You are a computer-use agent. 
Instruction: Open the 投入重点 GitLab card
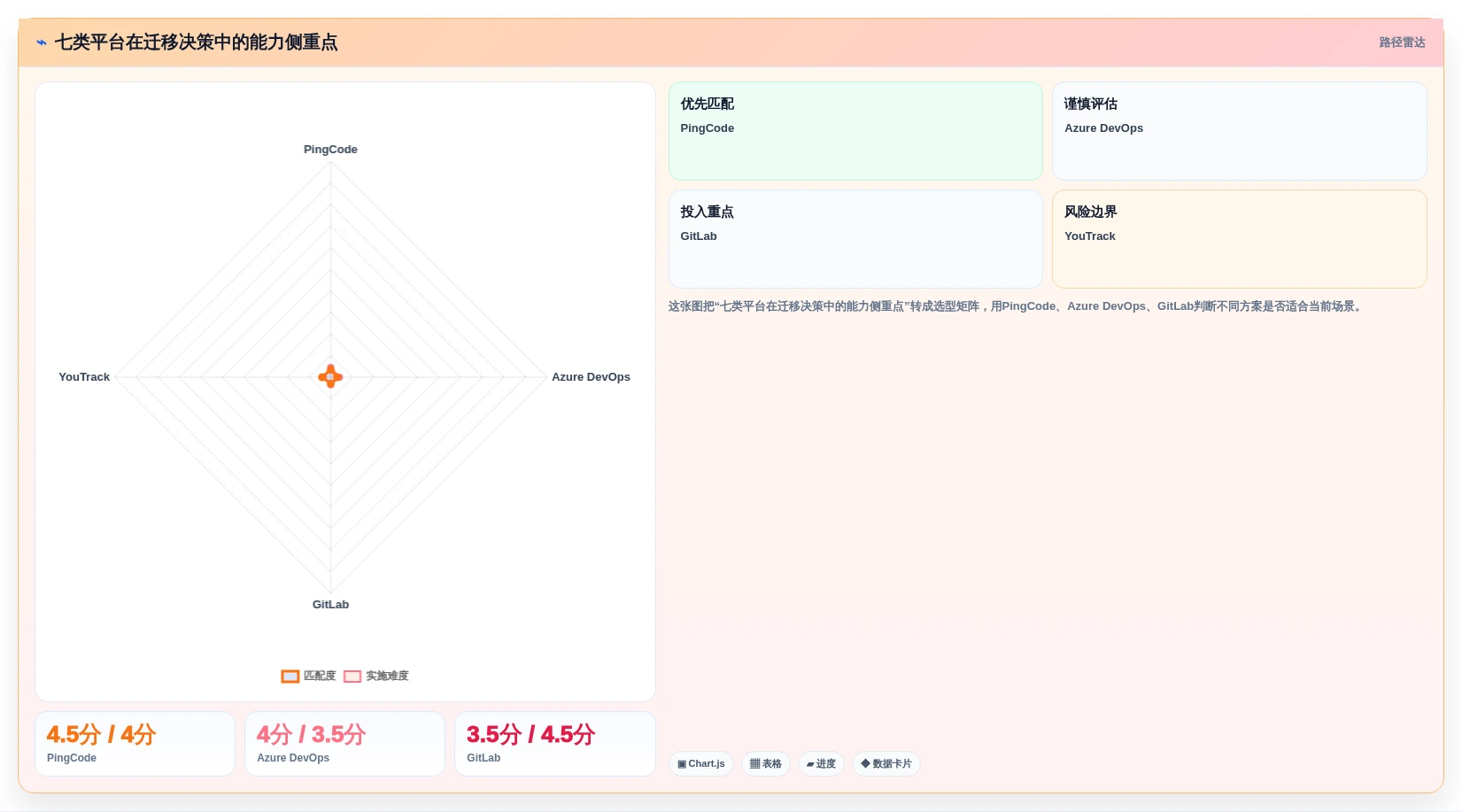pos(855,239)
